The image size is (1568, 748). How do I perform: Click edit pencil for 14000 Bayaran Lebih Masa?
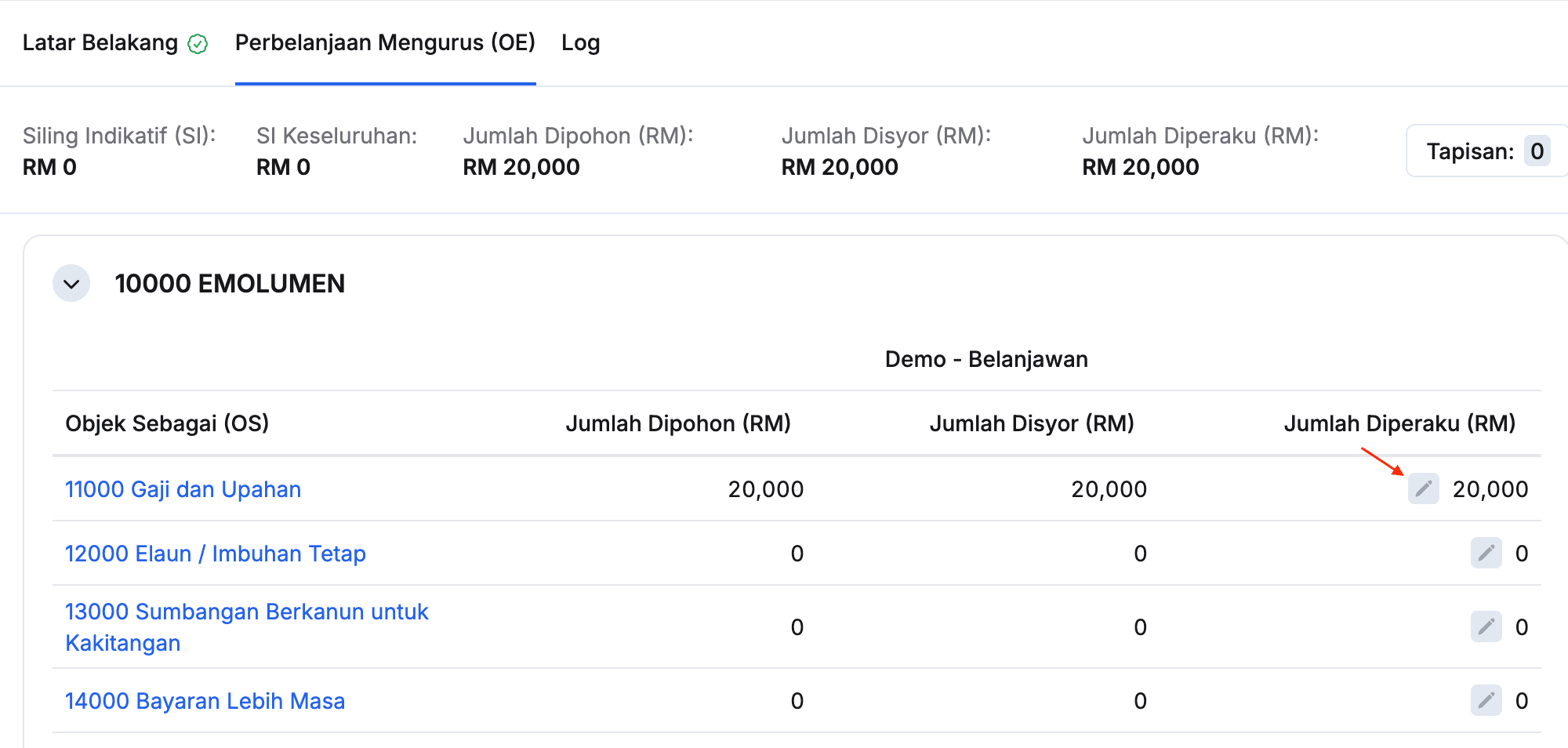(x=1486, y=700)
